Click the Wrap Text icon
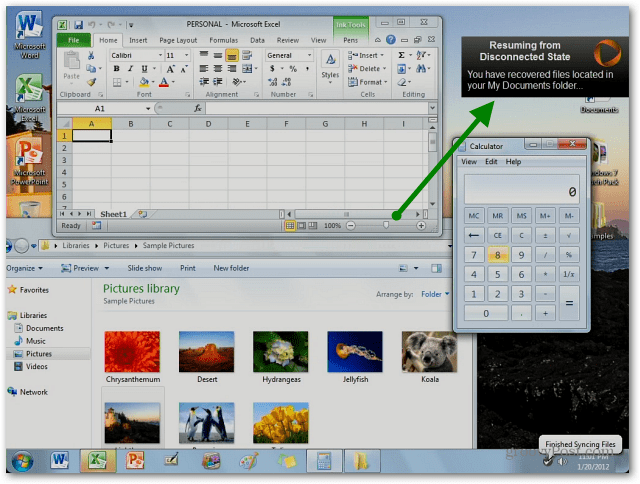This screenshot has height=484, width=640. pyautogui.click(x=247, y=55)
